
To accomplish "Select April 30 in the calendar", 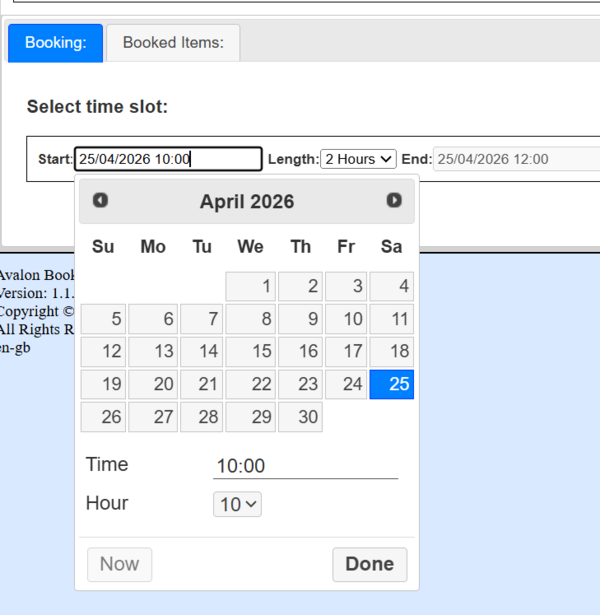I will point(300,417).
